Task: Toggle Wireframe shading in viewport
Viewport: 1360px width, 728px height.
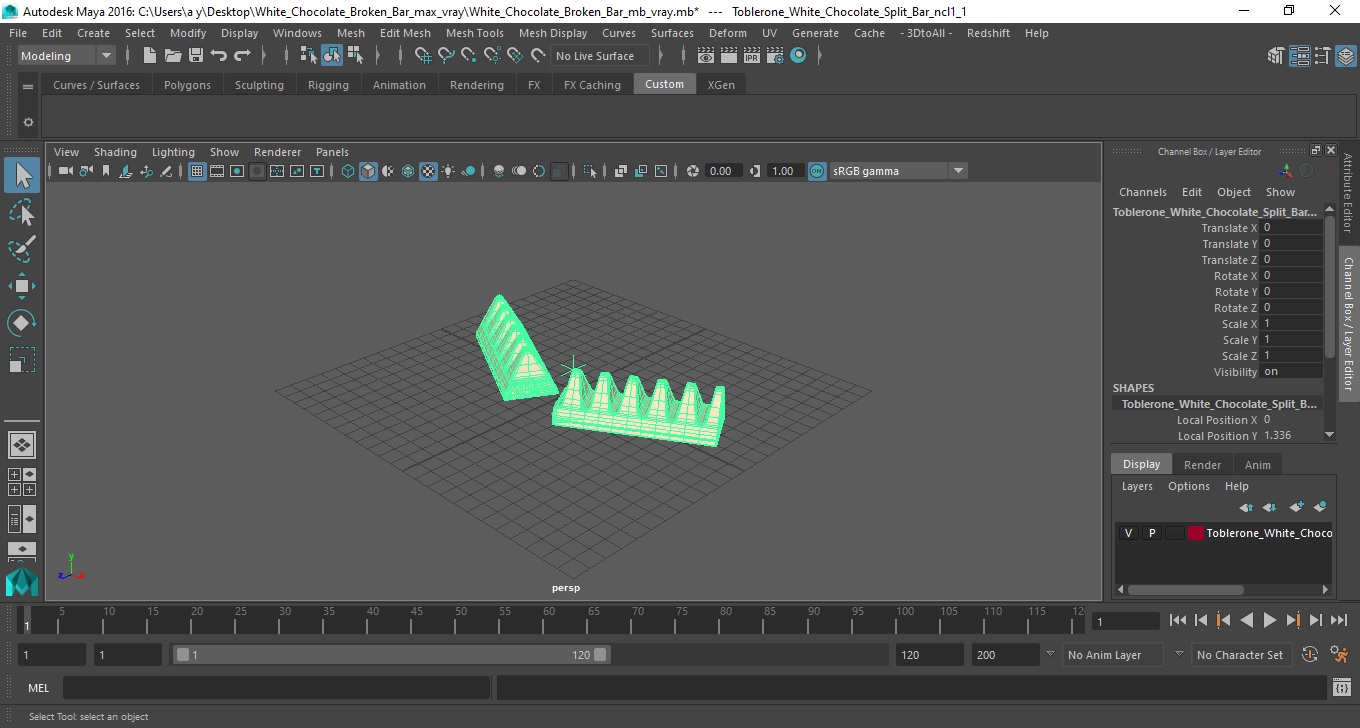Action: click(x=348, y=171)
